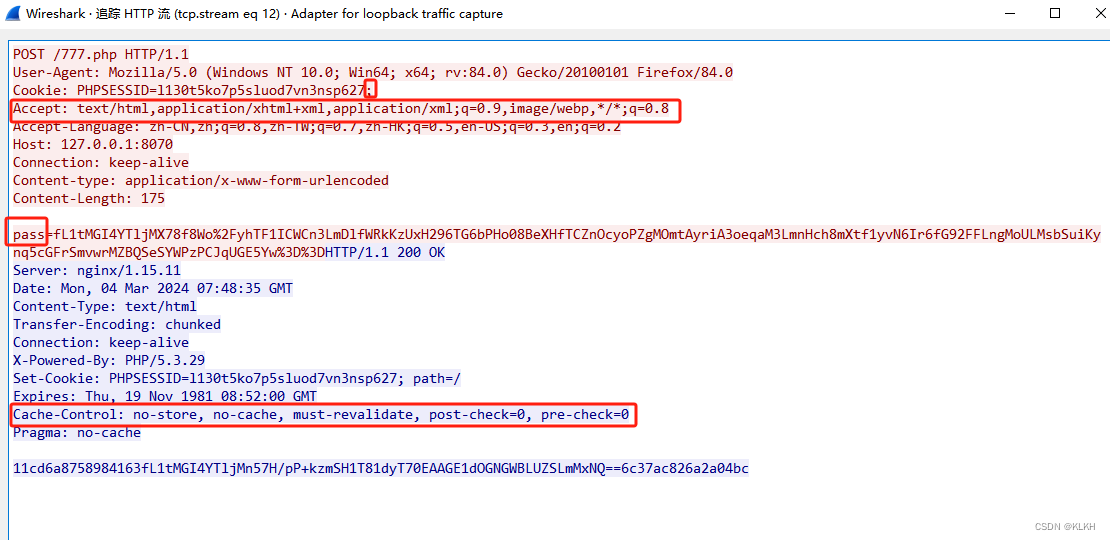Image resolution: width=1110 pixels, height=540 pixels.
Task: Click the X-Powered-By: PHP/5.3.29 line
Action: (109, 361)
